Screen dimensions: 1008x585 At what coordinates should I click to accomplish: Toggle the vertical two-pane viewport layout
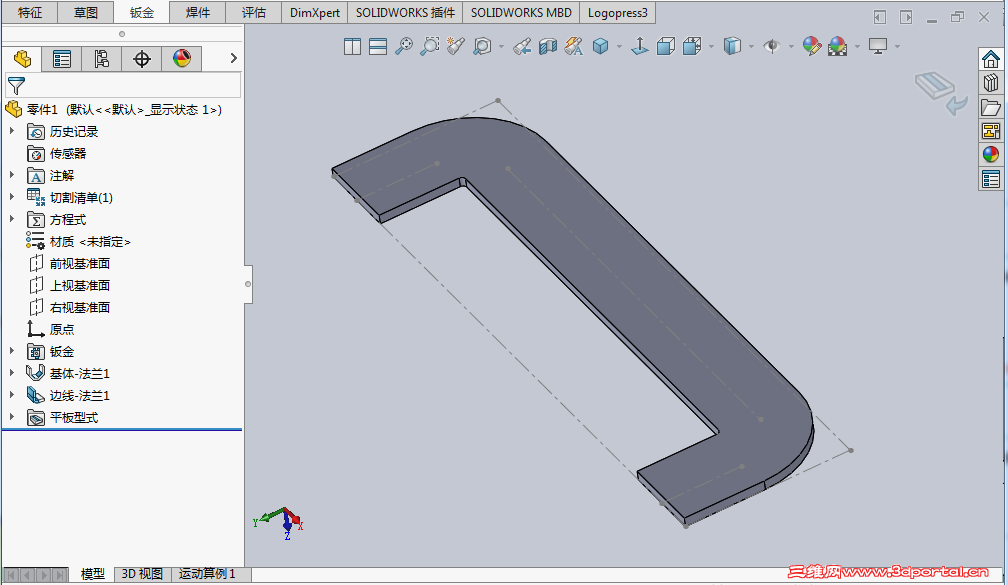pos(352,46)
